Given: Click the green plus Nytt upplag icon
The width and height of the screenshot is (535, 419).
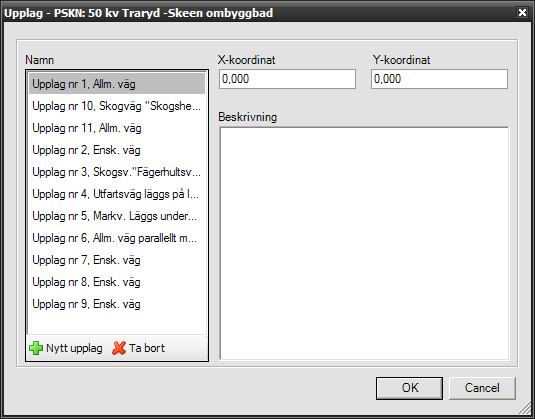Looking at the screenshot, I should (x=36, y=348).
